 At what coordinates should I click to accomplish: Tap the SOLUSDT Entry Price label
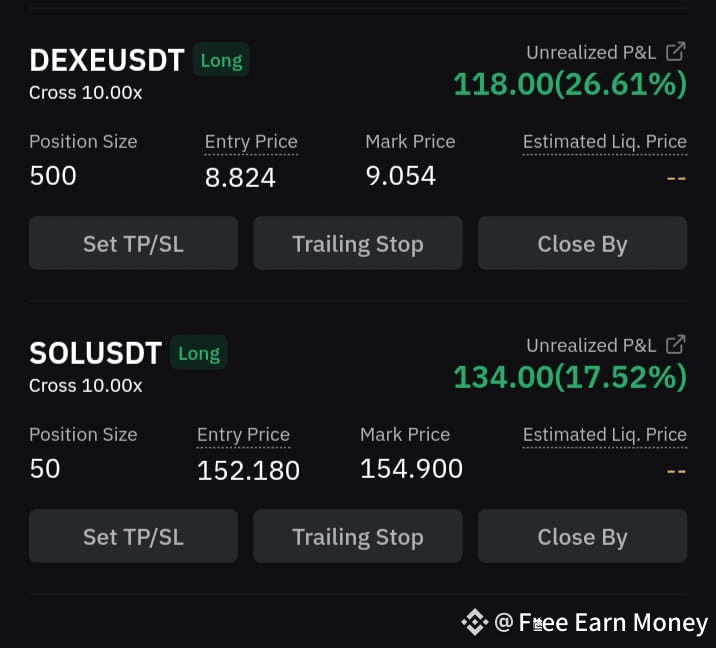[x=243, y=435]
